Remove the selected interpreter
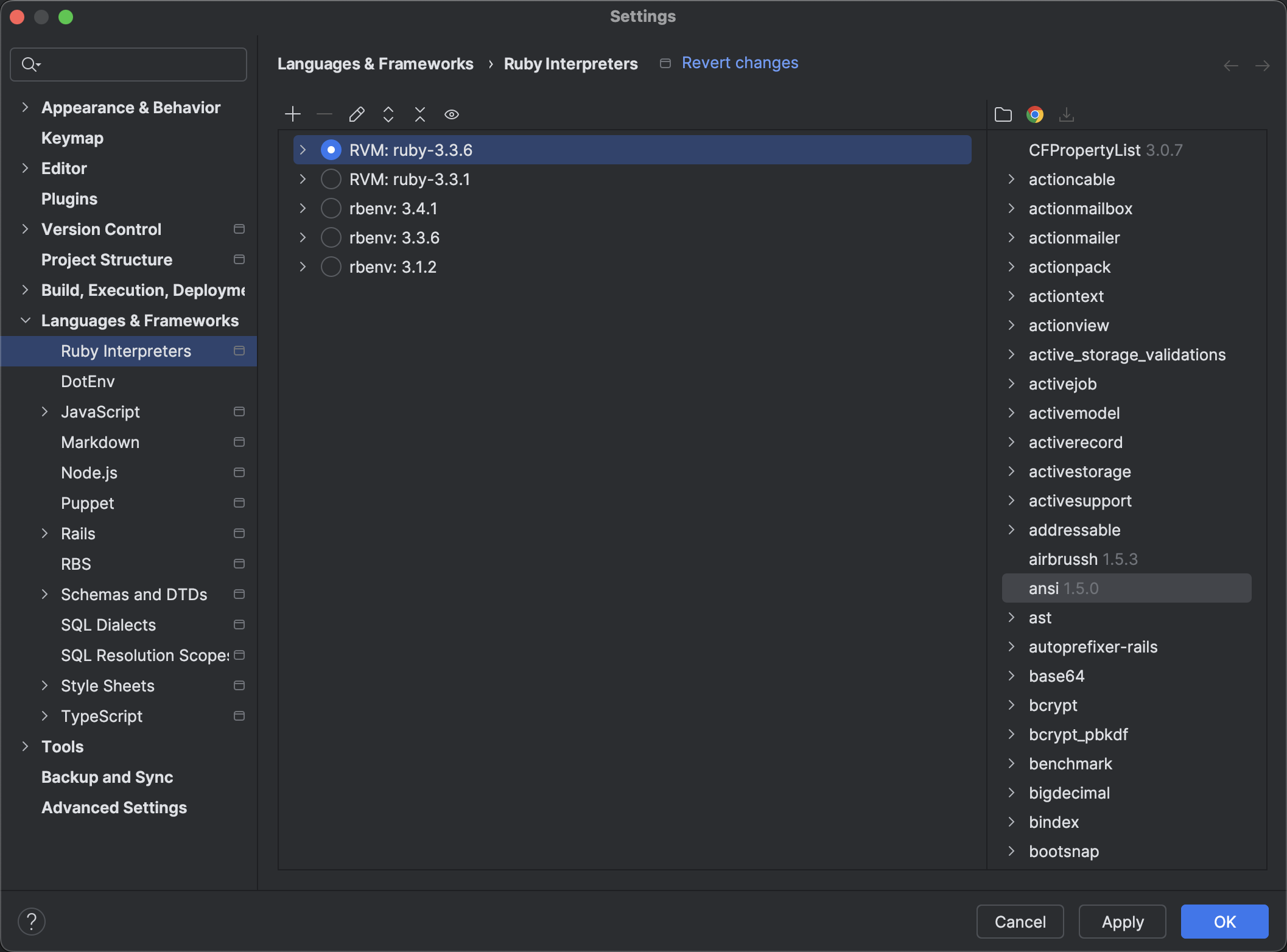 [324, 114]
